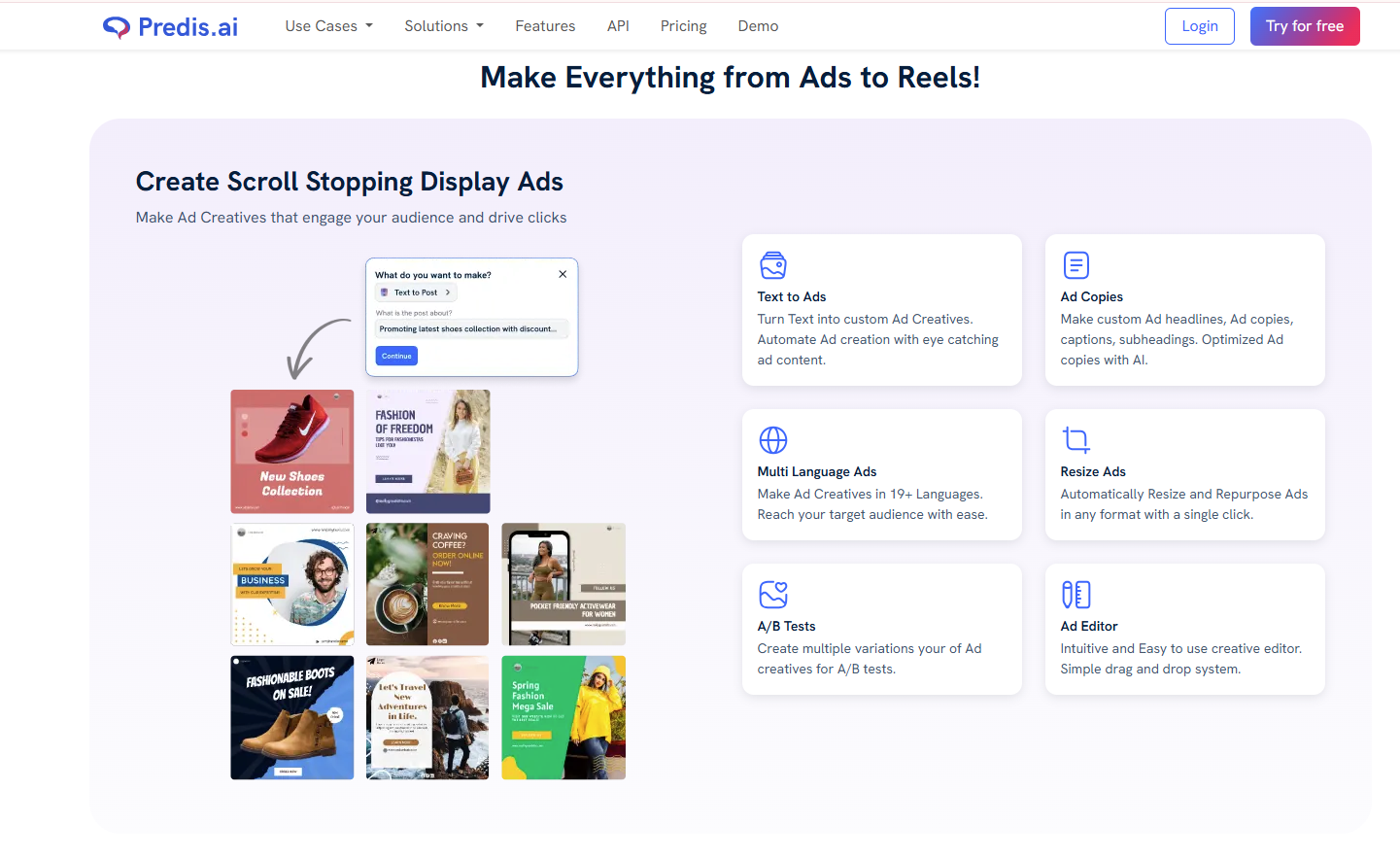Click 'Automatically Resize and Repurpose Ads' description
The image size is (1400, 860).
[1184, 504]
